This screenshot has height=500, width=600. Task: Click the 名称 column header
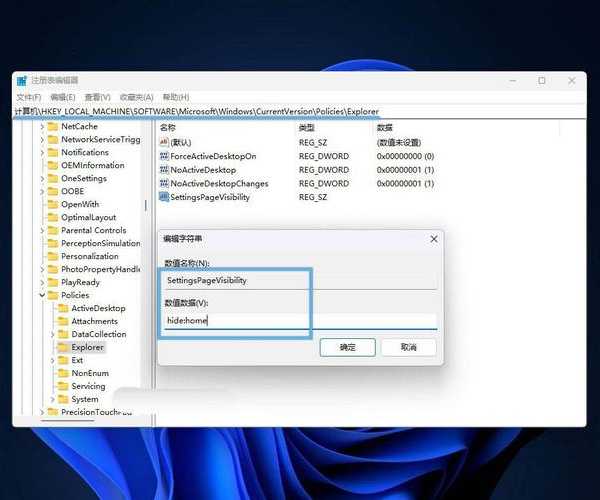(x=168, y=128)
